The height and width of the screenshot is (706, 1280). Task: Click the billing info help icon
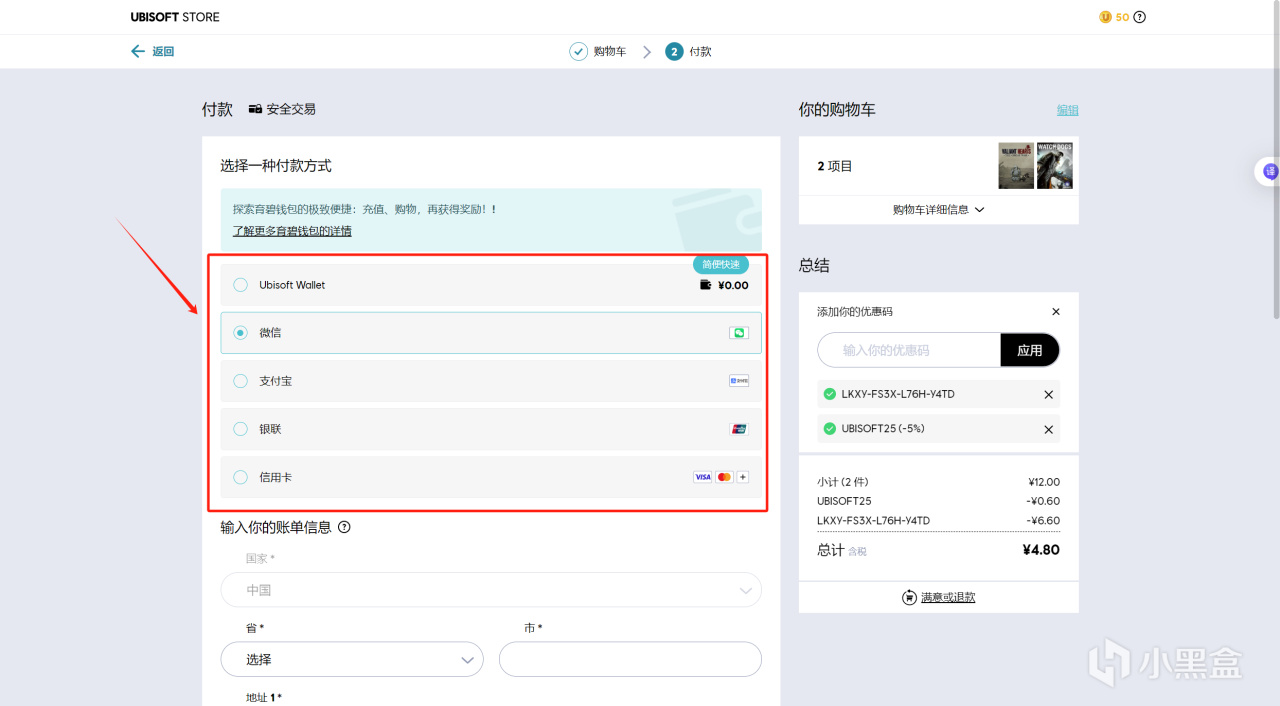point(344,527)
